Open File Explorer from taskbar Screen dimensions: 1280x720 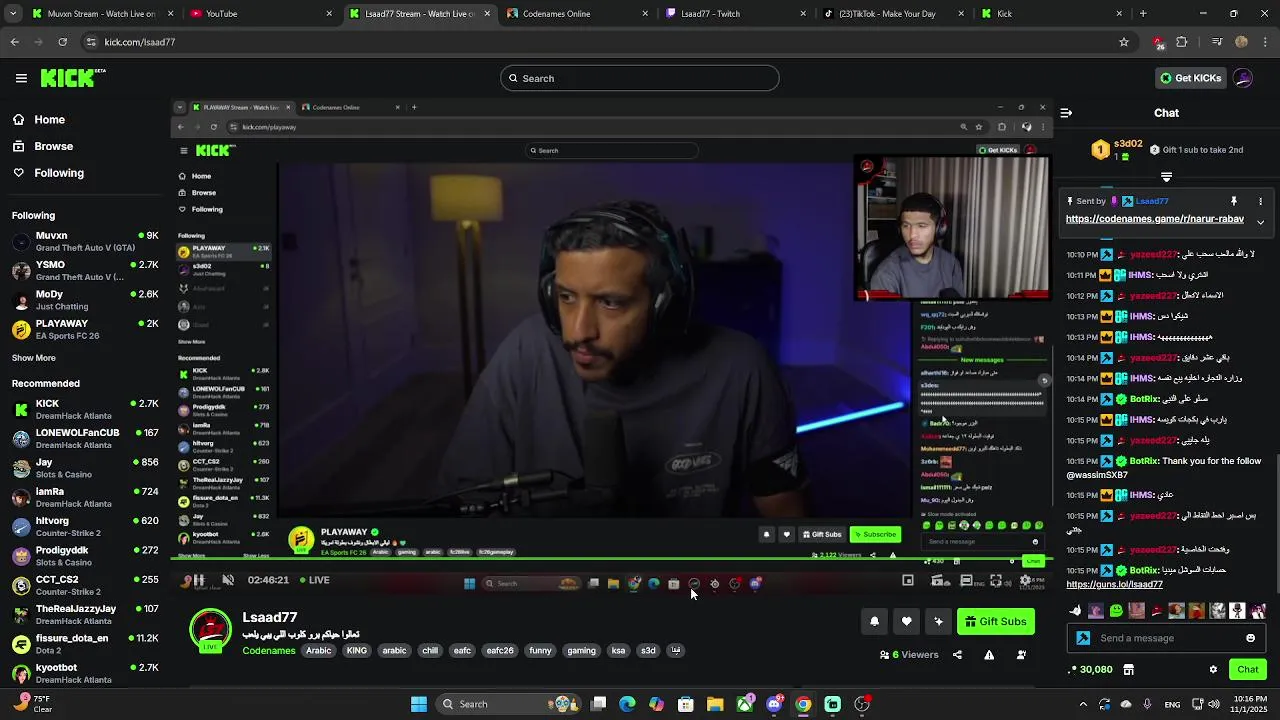point(715,704)
